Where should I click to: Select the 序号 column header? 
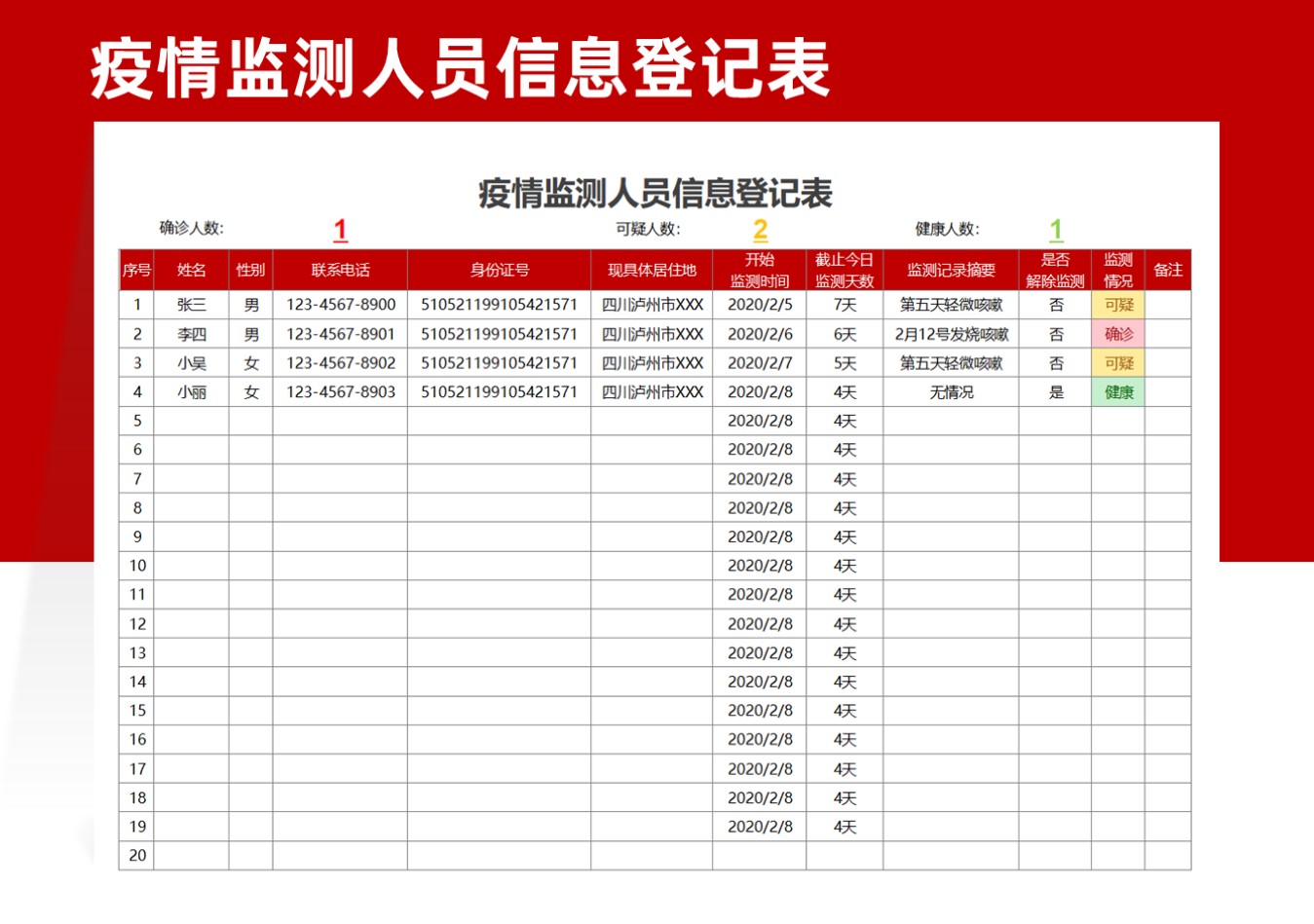pyautogui.click(x=136, y=270)
